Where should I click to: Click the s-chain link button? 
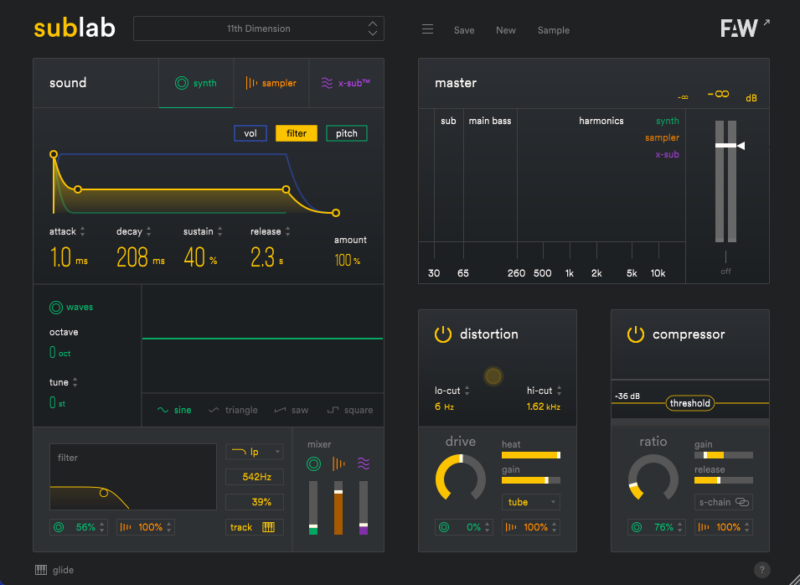point(723,502)
